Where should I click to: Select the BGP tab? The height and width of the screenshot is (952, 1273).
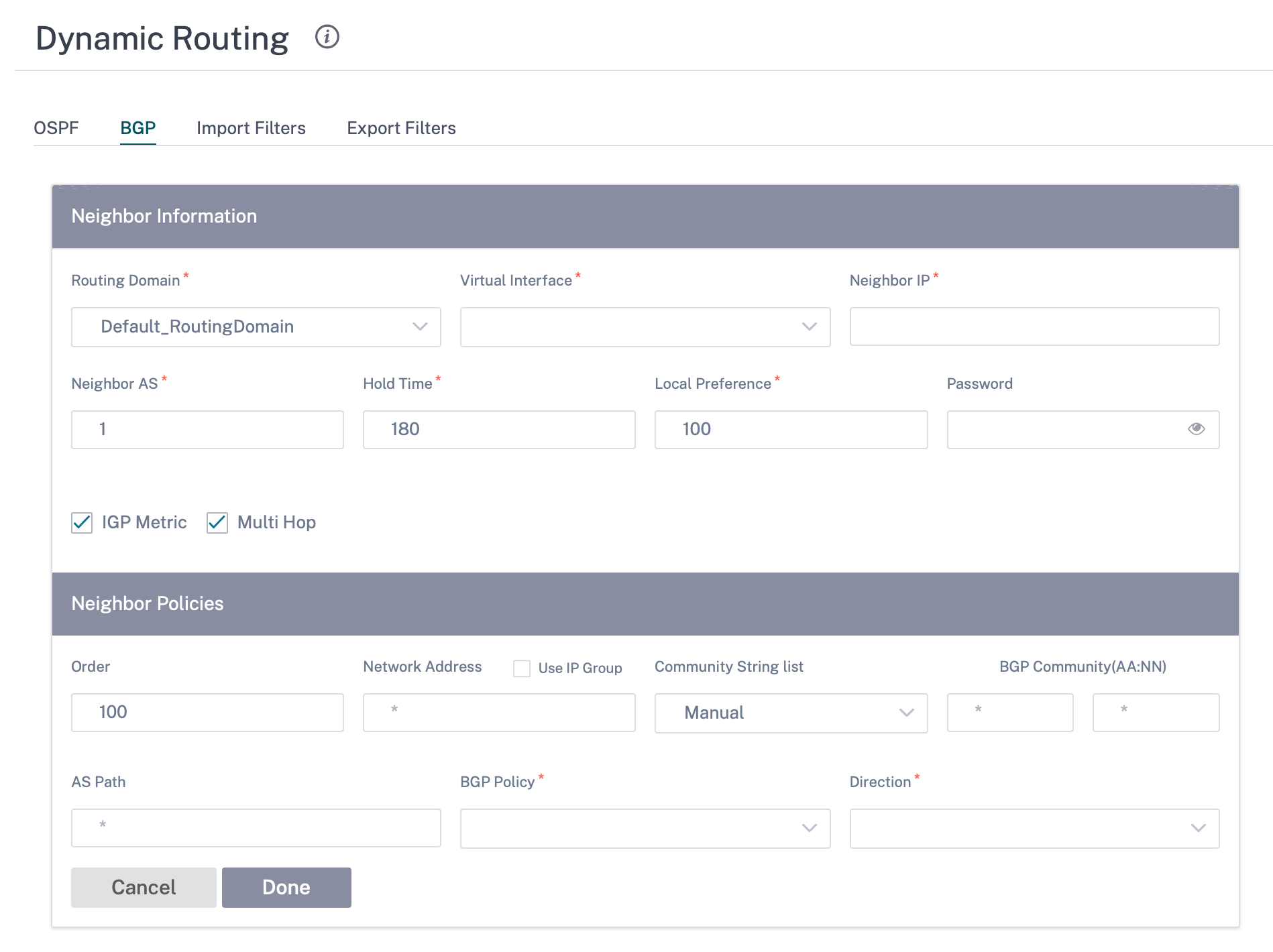point(138,128)
